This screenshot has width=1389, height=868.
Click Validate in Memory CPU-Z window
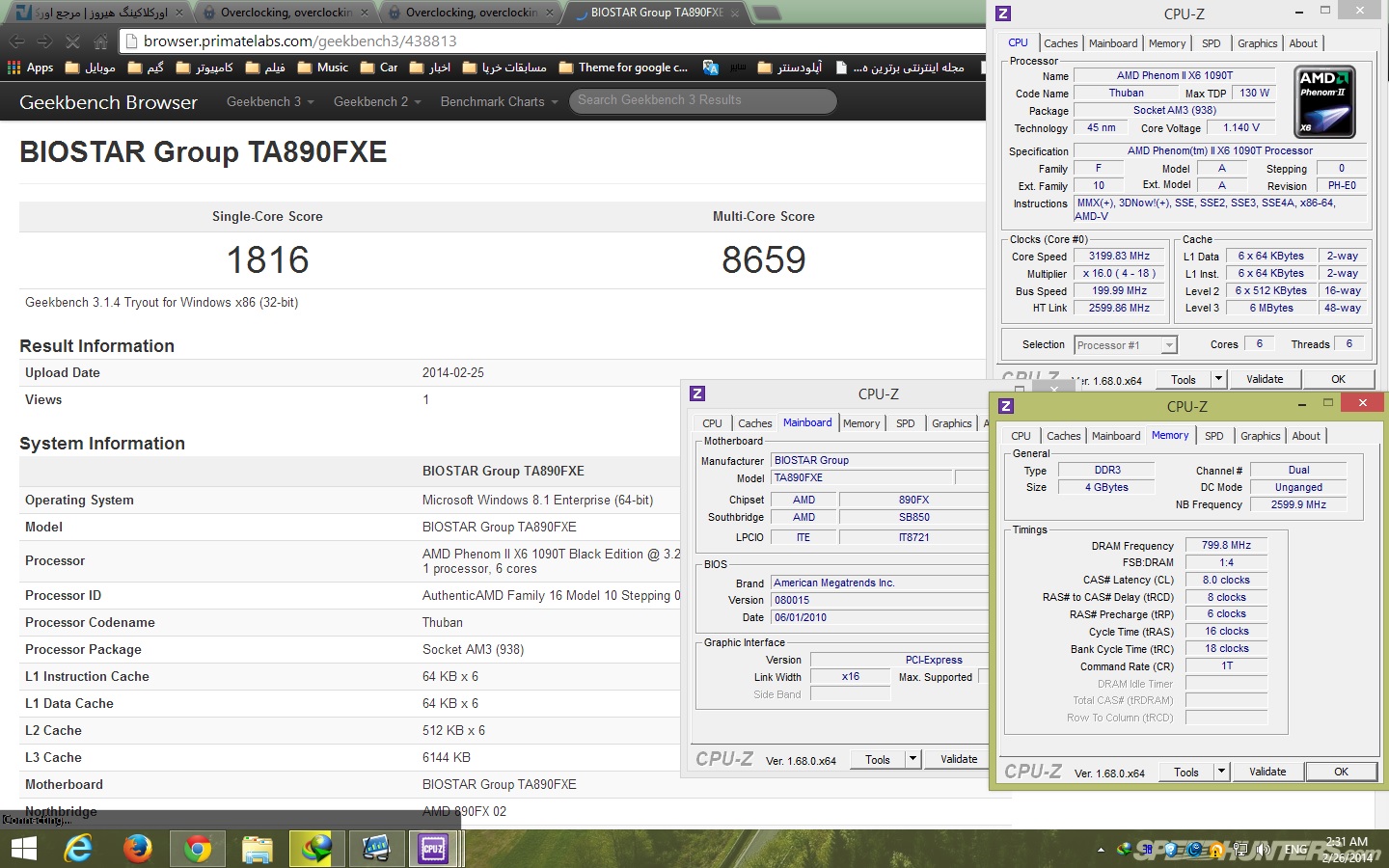coord(1267,772)
